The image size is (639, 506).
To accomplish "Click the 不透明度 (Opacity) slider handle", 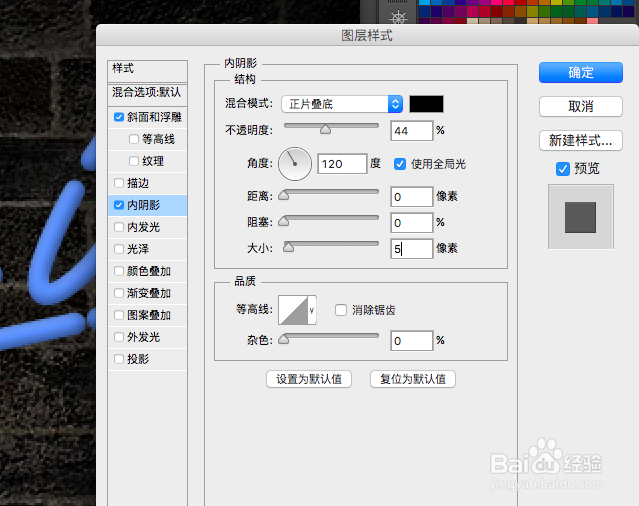I will (325, 130).
